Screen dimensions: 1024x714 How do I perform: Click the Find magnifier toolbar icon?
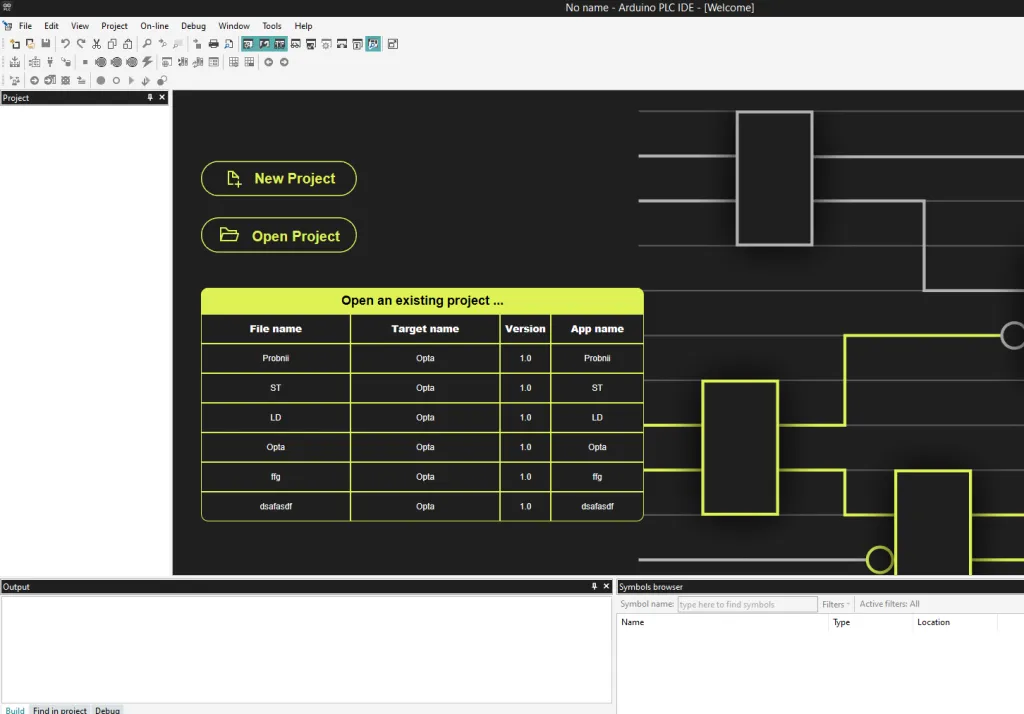pos(147,44)
